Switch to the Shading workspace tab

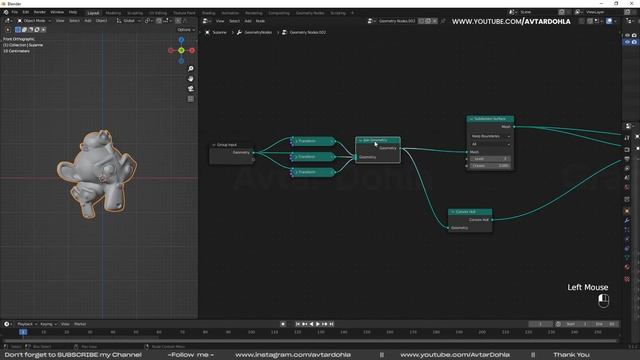(209, 13)
